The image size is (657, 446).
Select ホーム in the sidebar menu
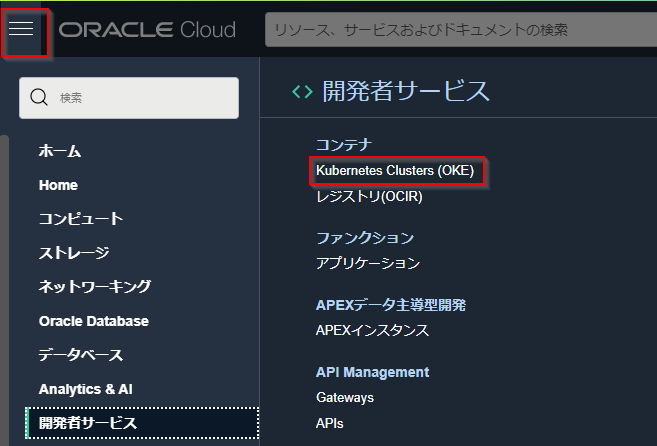pos(60,151)
